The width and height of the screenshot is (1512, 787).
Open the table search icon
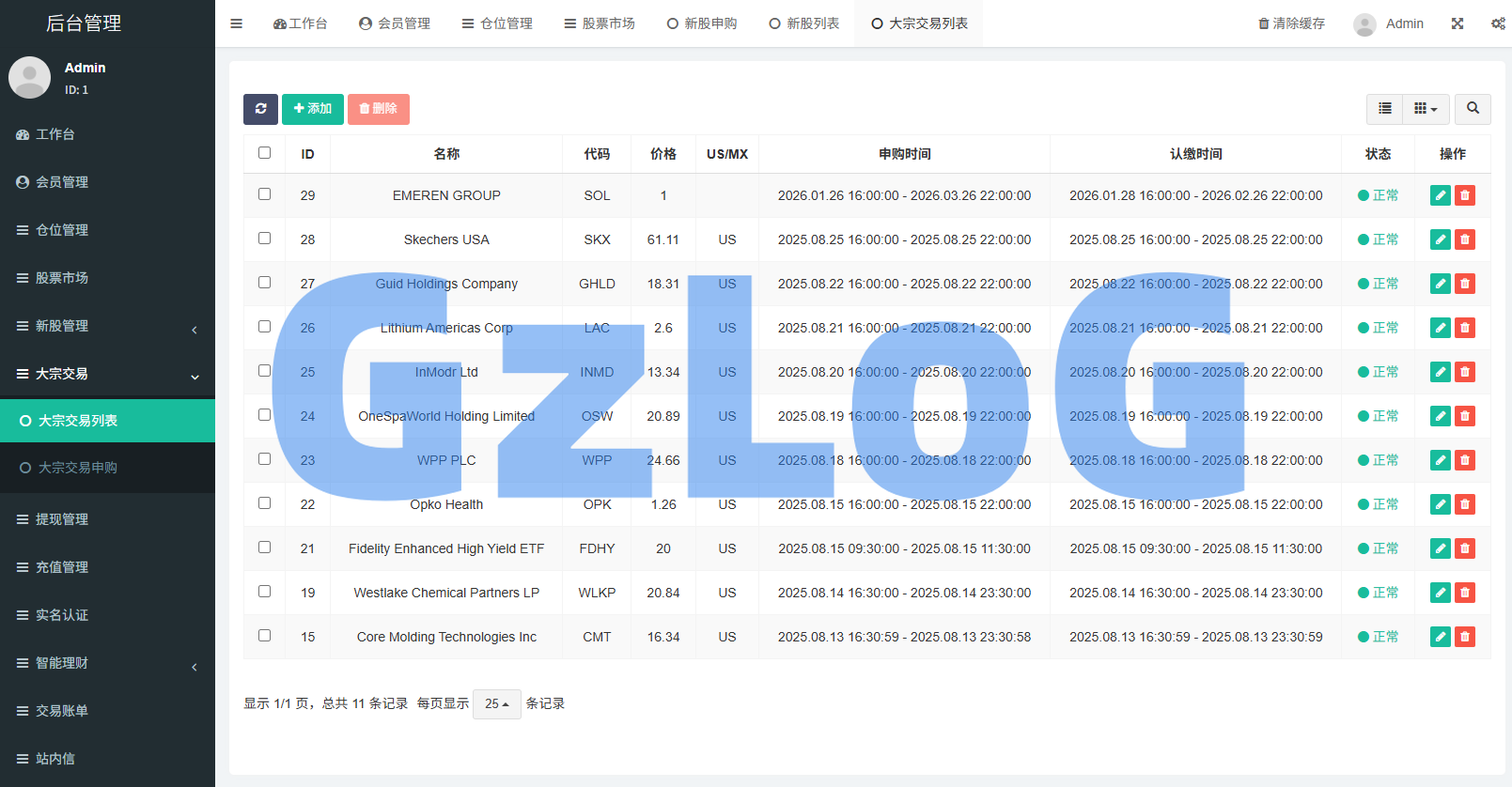1473,109
